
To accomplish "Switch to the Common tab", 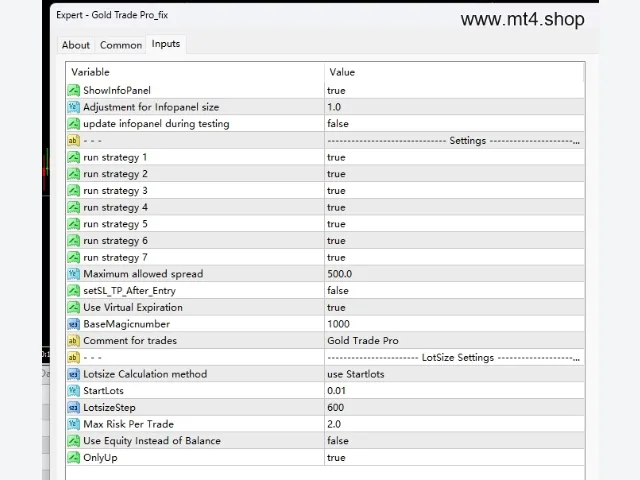I will (121, 45).
